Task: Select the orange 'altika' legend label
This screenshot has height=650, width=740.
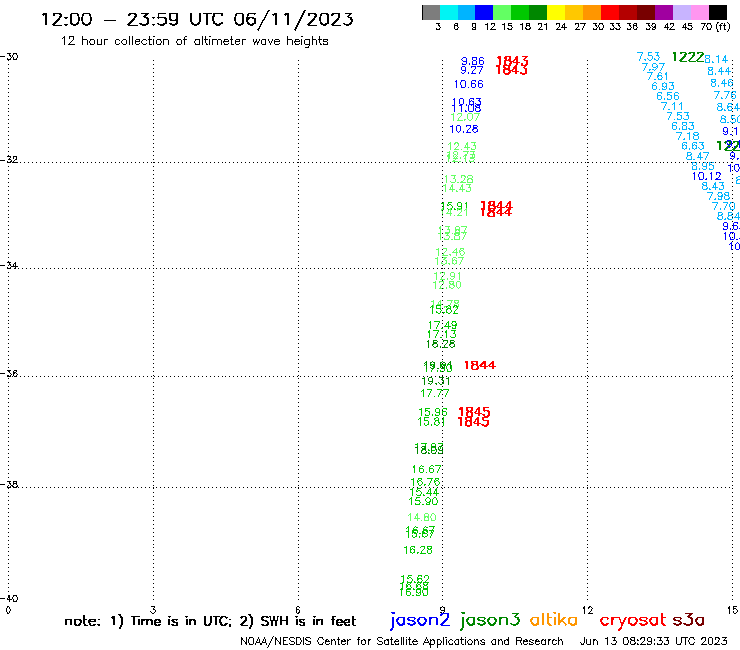Action: pos(554,620)
